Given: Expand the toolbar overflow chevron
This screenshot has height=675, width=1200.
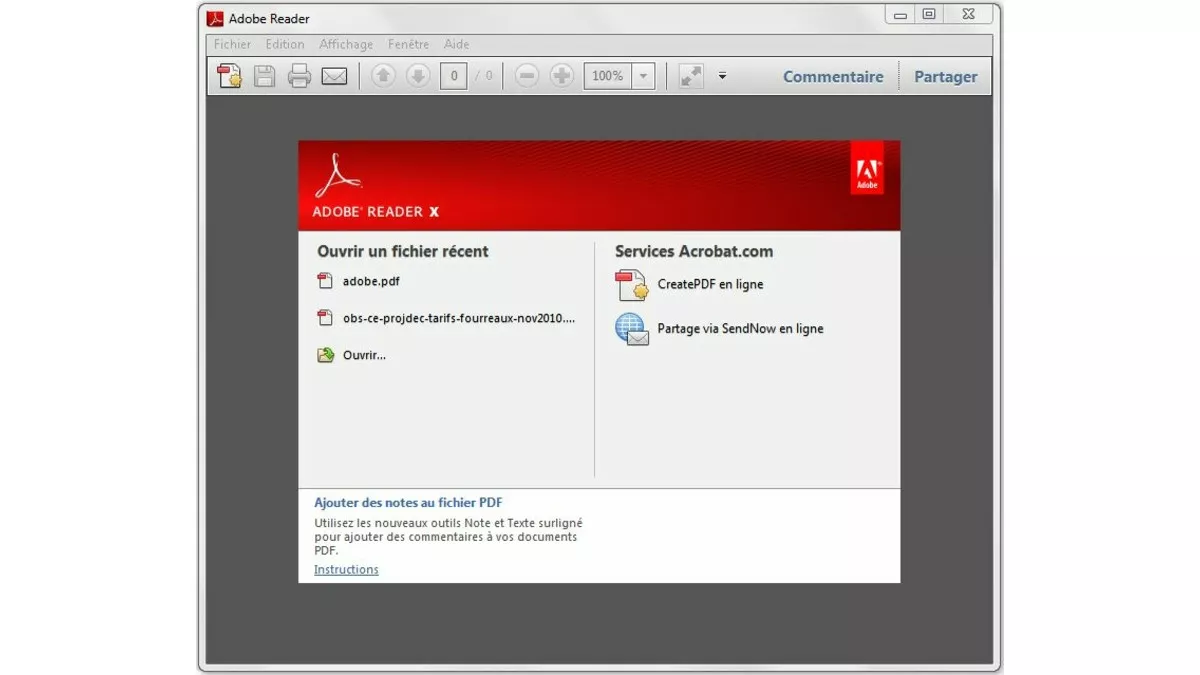Looking at the screenshot, I should [722, 73].
